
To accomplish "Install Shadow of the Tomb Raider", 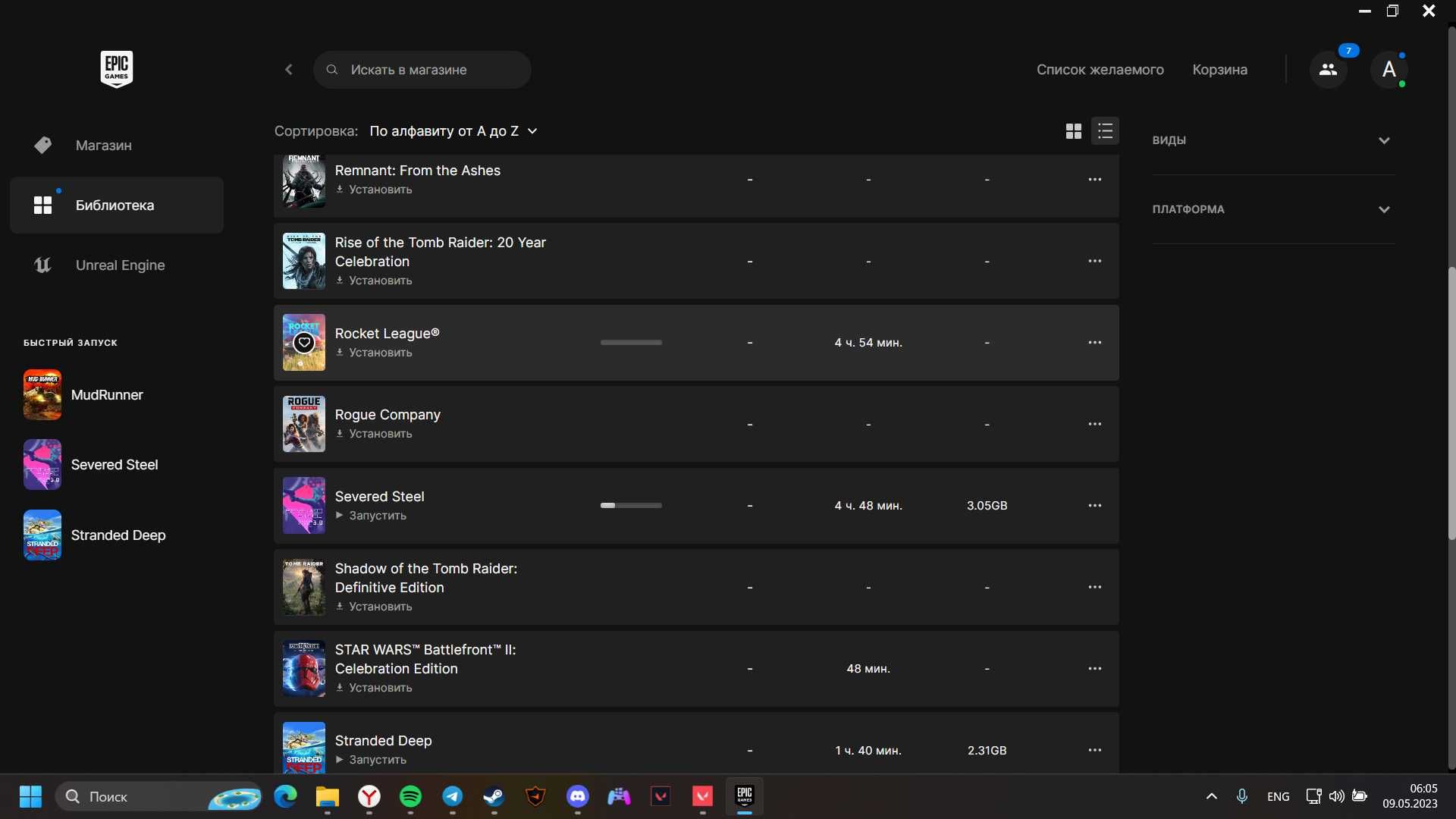I will pyautogui.click(x=374, y=607).
